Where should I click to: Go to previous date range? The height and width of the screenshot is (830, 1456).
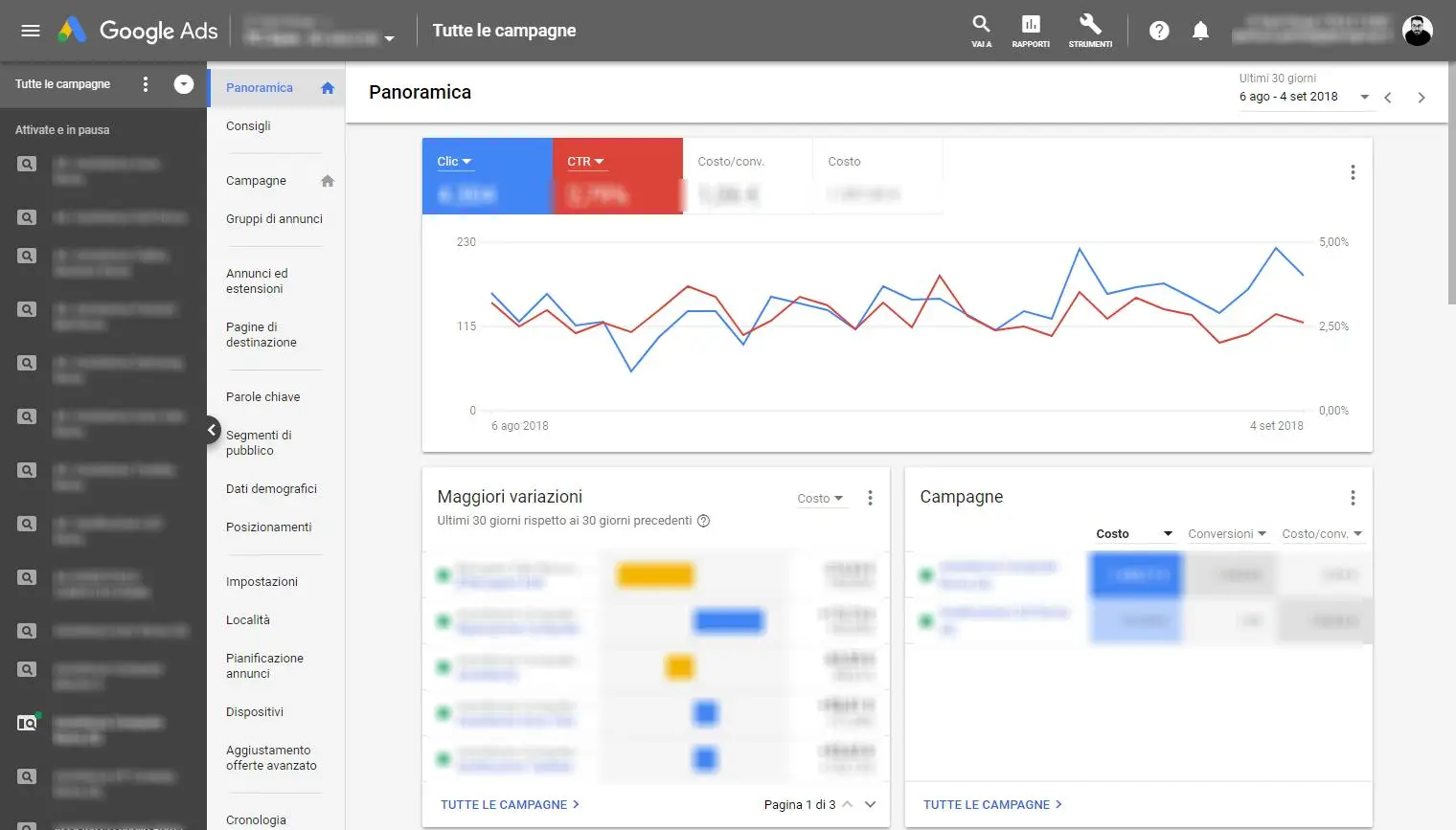point(1388,98)
